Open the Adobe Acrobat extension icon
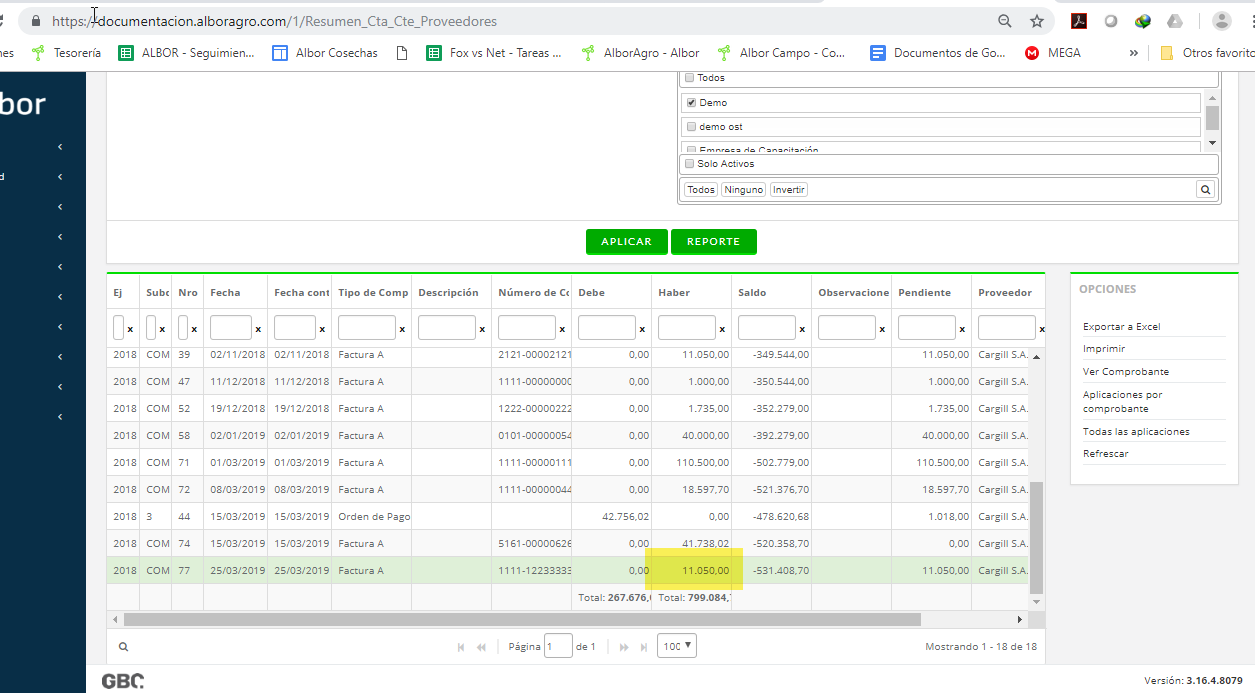 coord(1079,21)
